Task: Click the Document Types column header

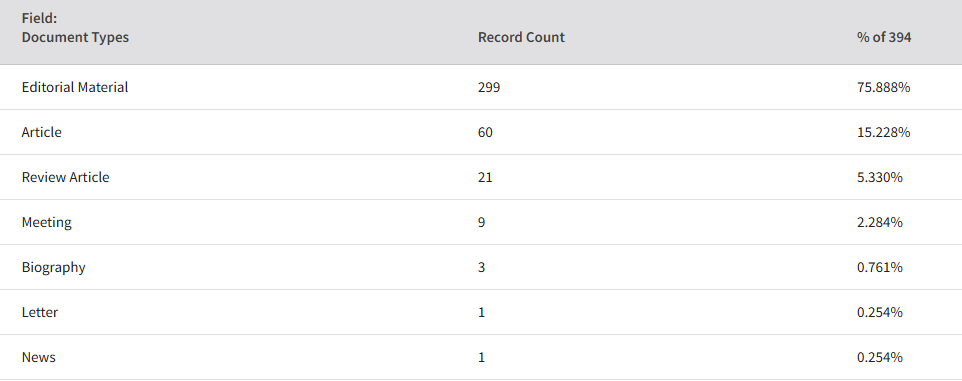Action: coord(75,37)
